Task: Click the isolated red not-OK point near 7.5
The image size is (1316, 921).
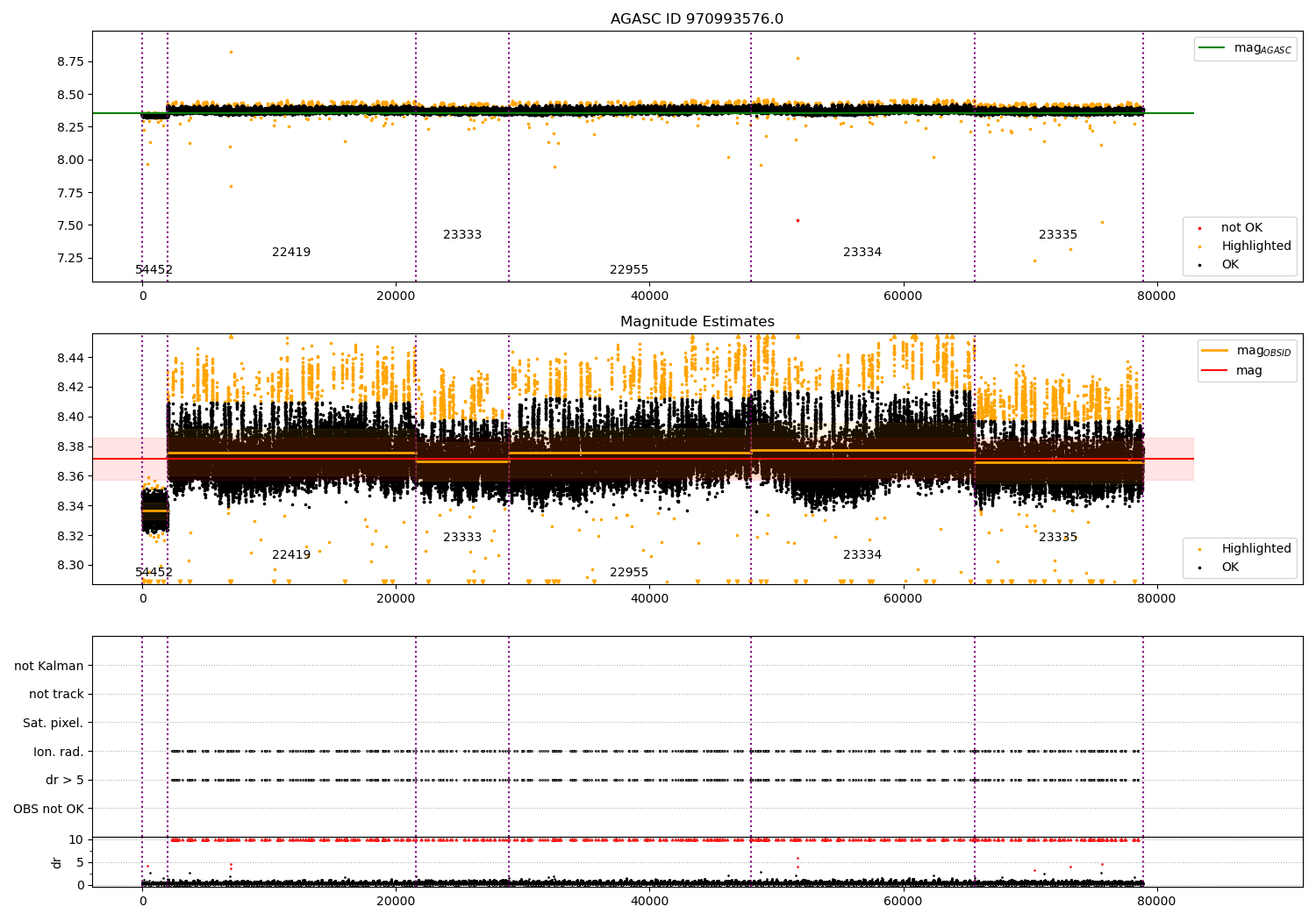Action: [x=797, y=220]
